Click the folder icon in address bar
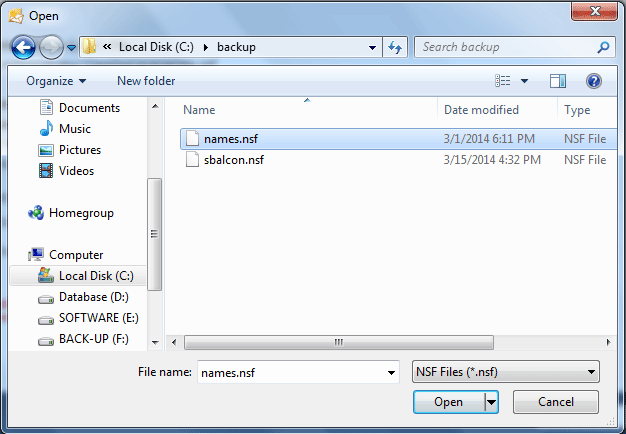Screen dimensions: 626x434 pyautogui.click(x=89, y=47)
